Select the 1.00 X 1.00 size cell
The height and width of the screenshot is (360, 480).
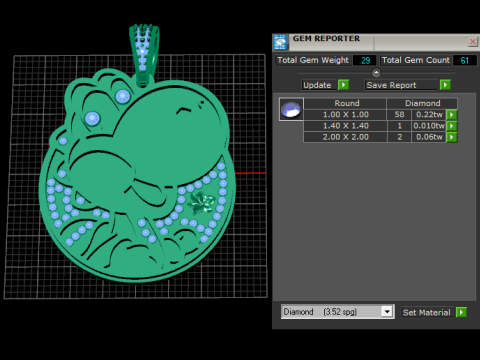tap(345, 115)
